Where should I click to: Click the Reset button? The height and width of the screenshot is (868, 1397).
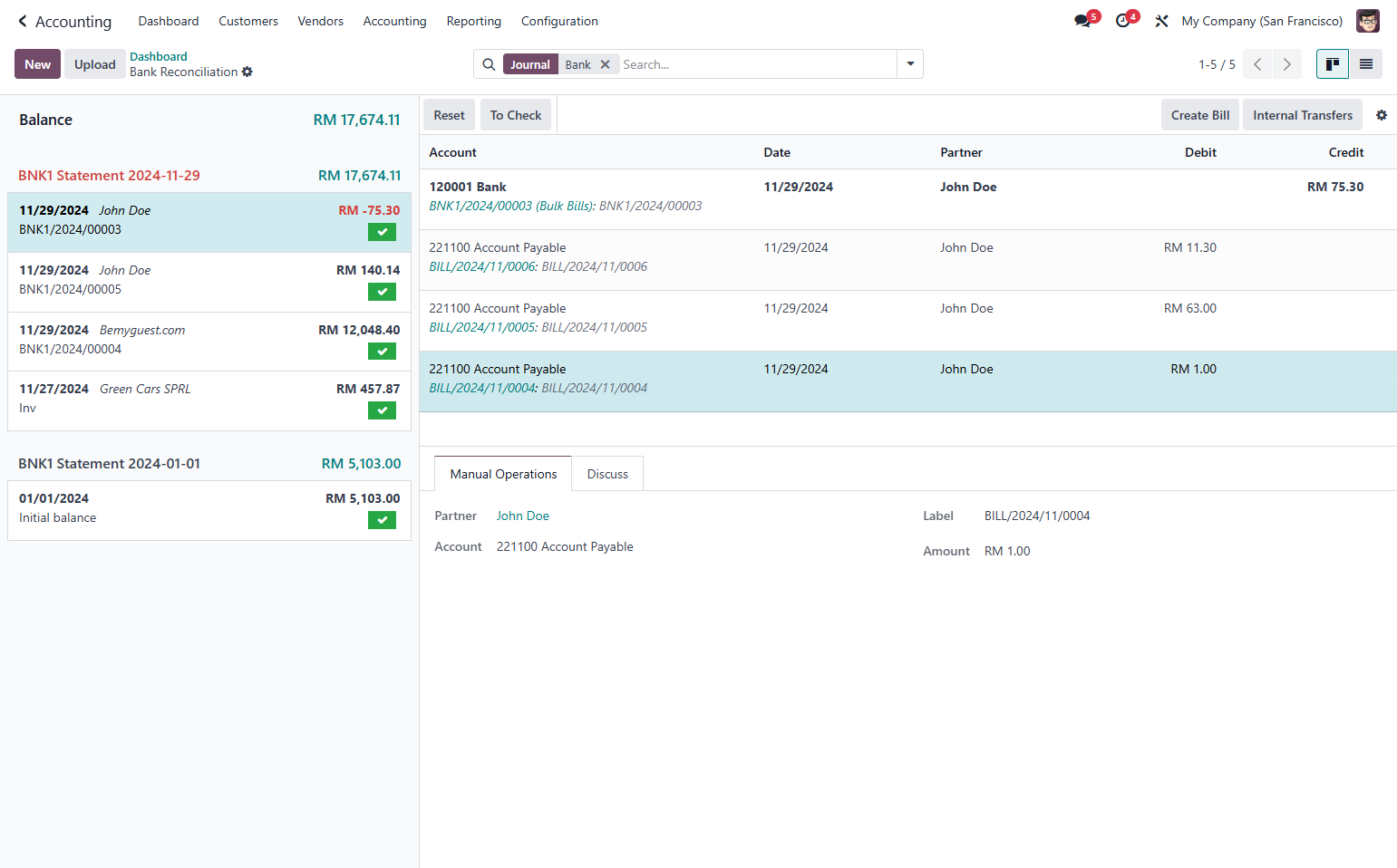pos(449,115)
